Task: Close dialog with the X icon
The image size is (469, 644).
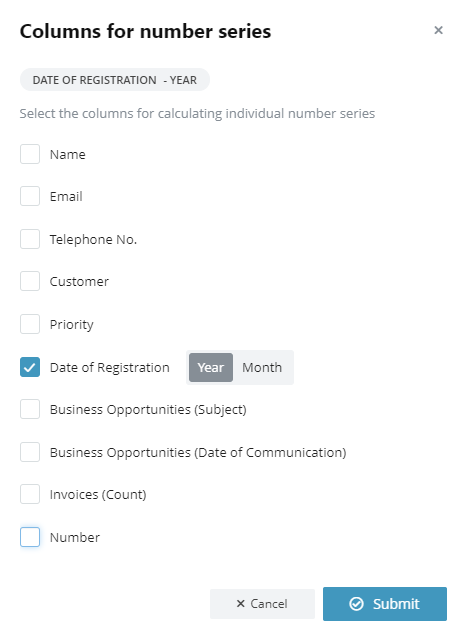Action: [x=438, y=30]
